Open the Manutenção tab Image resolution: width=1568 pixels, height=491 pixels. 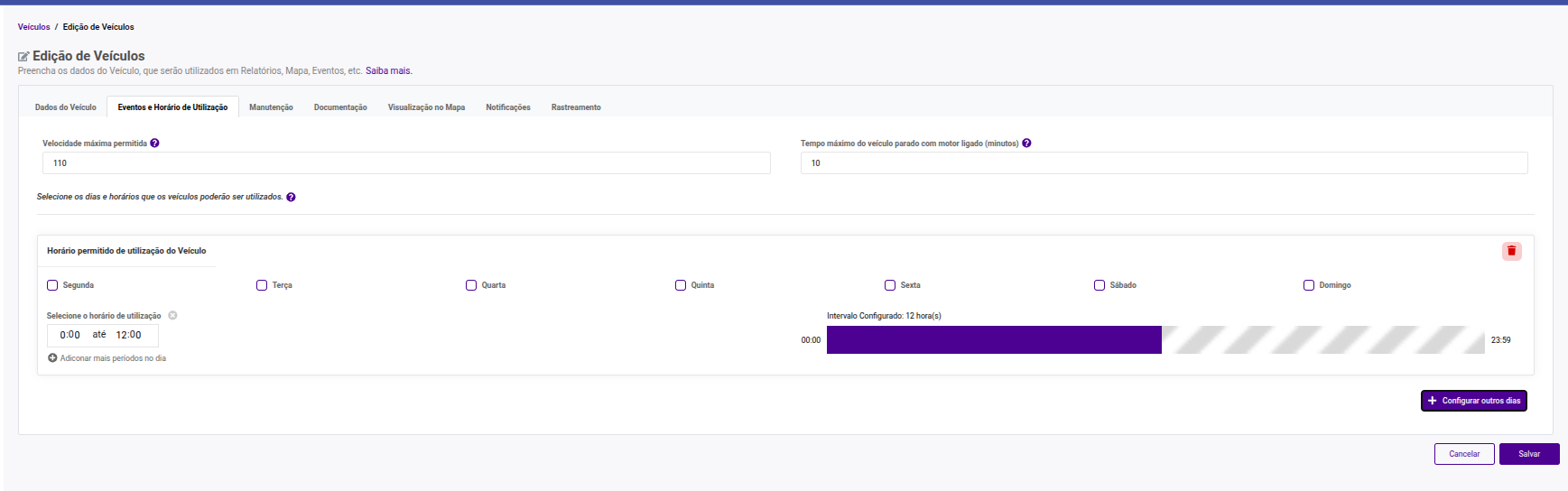pos(271,107)
